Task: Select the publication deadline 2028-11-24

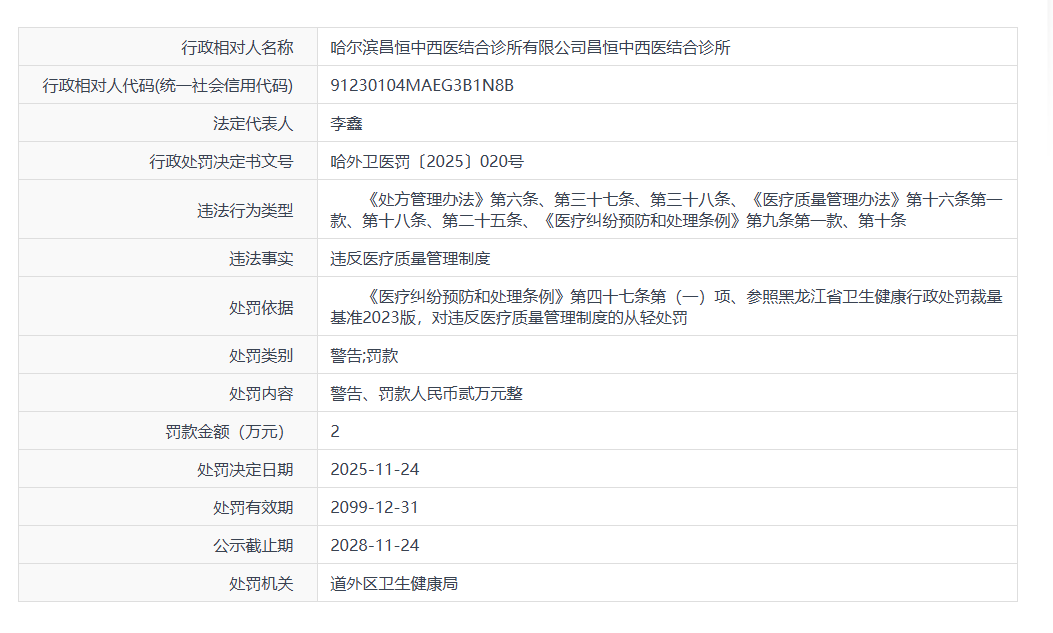Action: [x=375, y=545]
